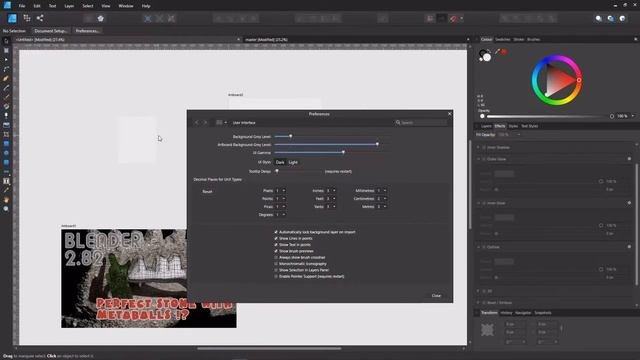Click the Blender 2.82 artboard image
640x360 pixels.
[x=149, y=278]
